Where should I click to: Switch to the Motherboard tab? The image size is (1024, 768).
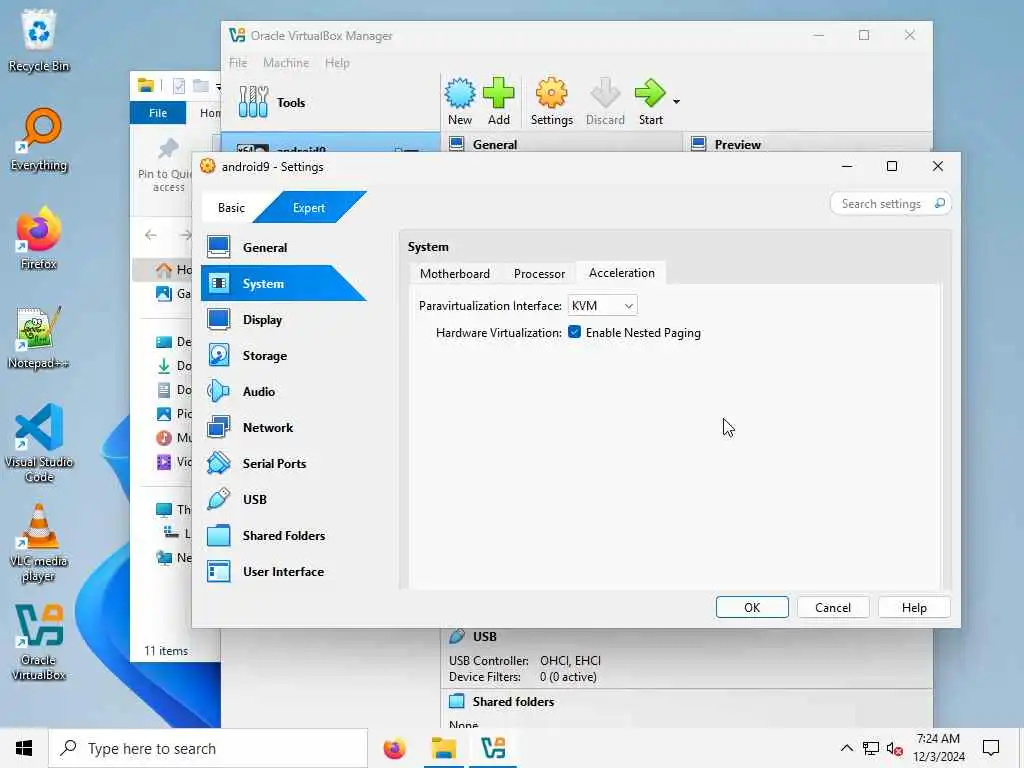[455, 274]
